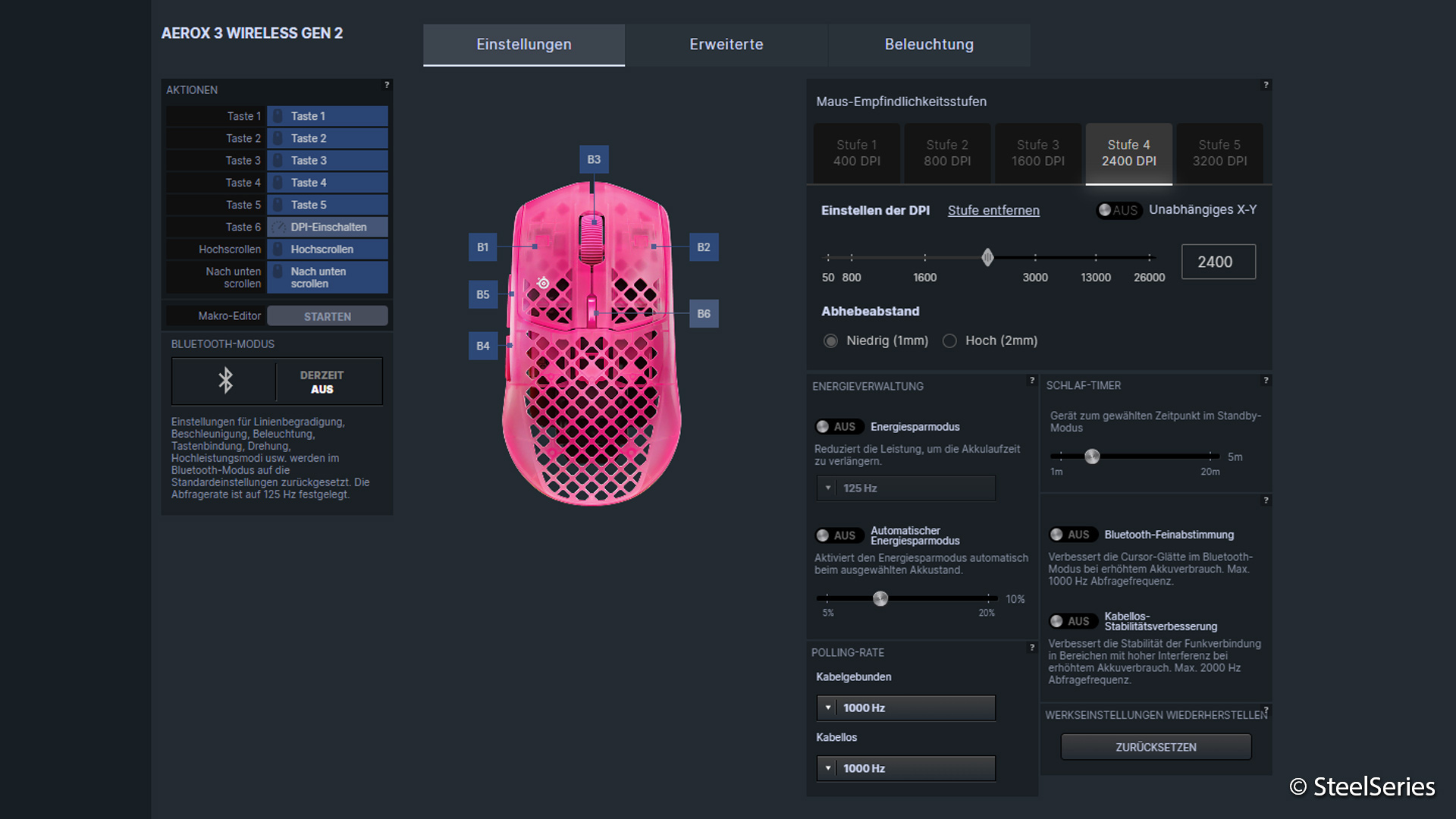This screenshot has width=1456, height=819.
Task: Click the 2400 DPI value field
Action: click(1217, 262)
